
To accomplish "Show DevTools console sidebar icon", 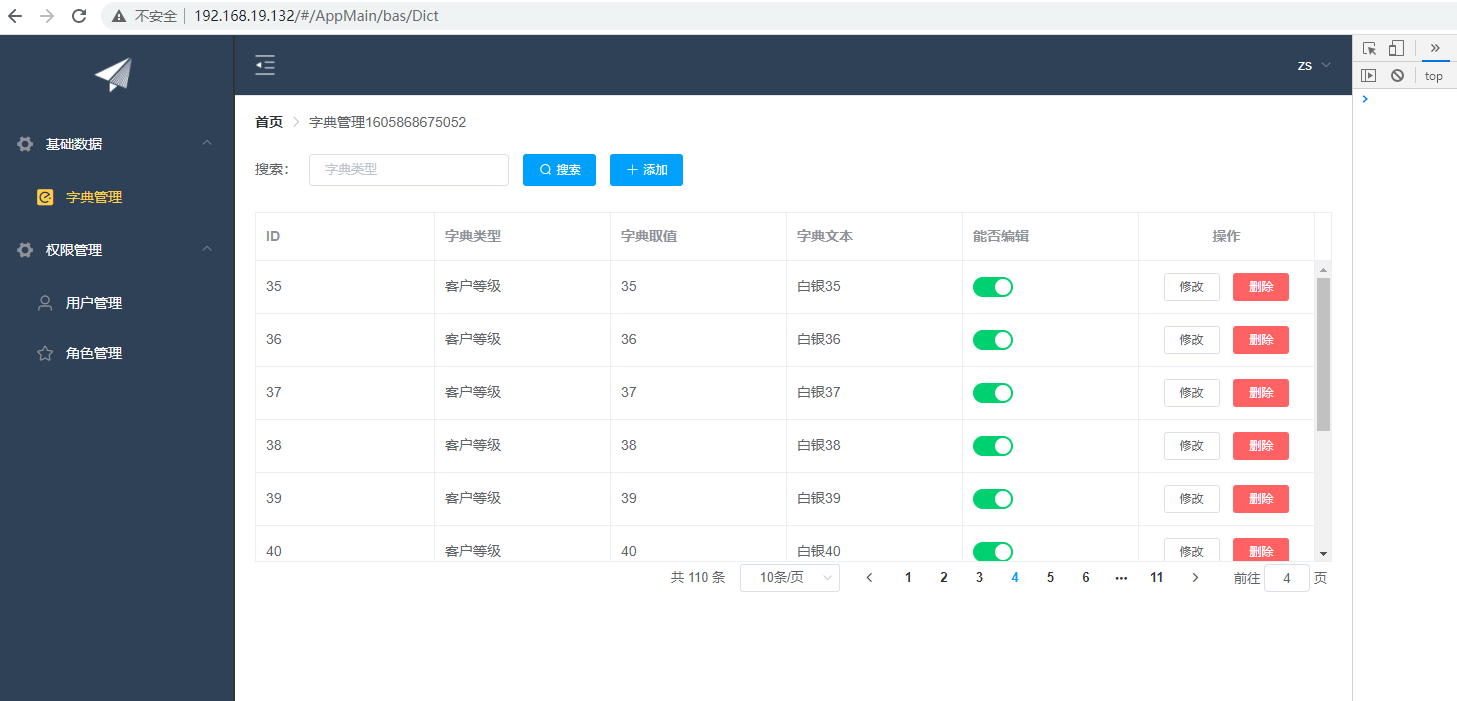I will tap(1369, 75).
